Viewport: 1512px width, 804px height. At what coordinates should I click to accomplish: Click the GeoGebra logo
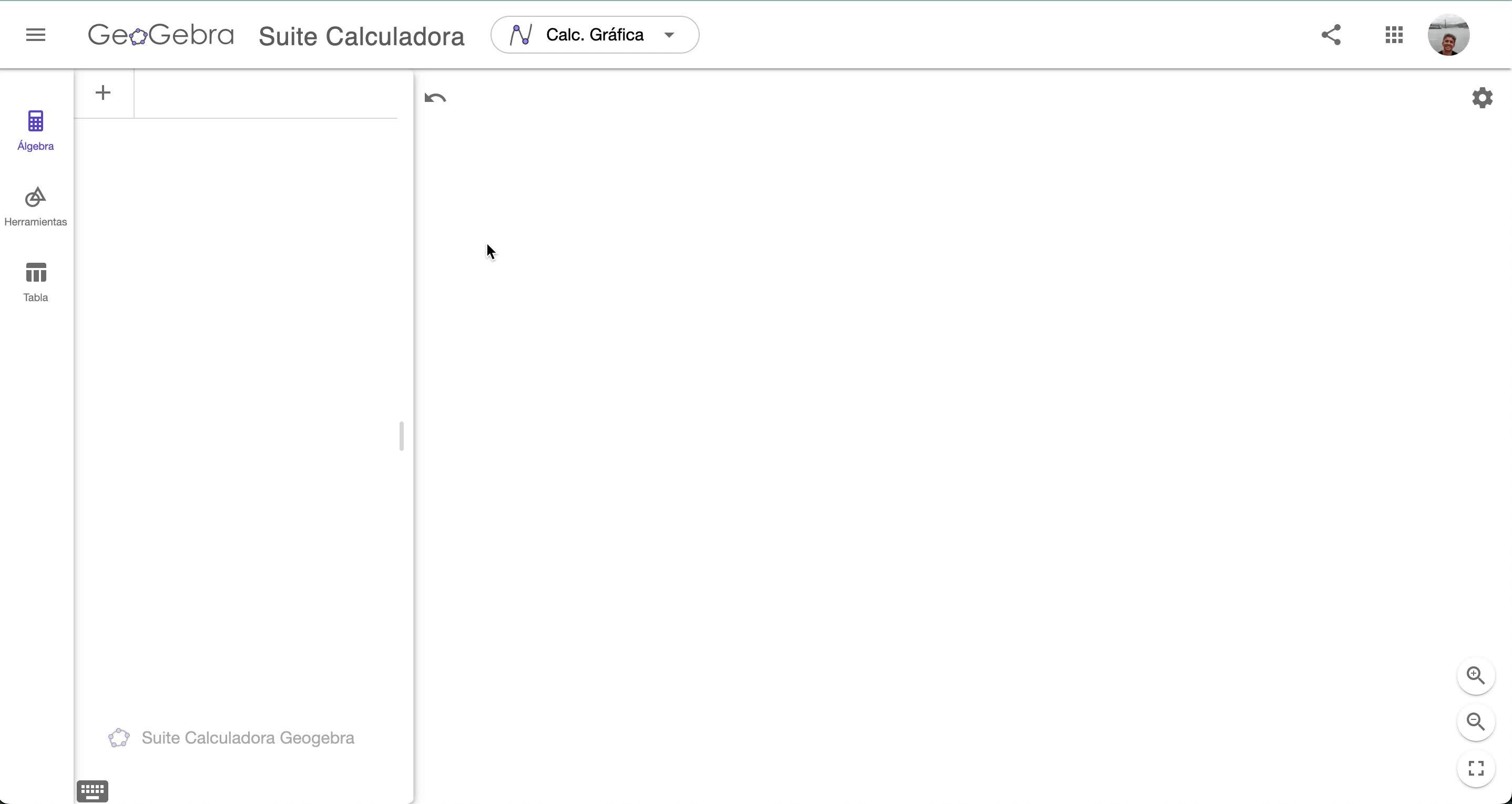click(161, 35)
